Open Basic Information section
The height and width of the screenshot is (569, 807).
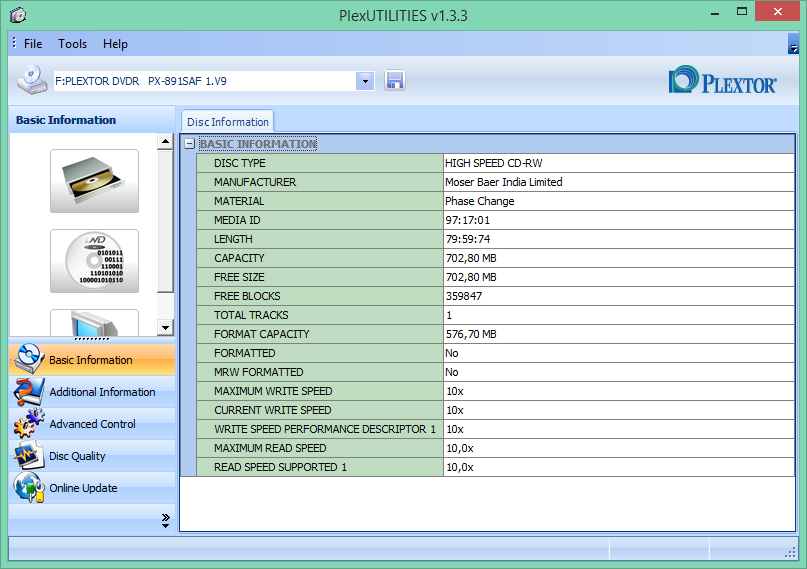pyautogui.click(x=92, y=360)
